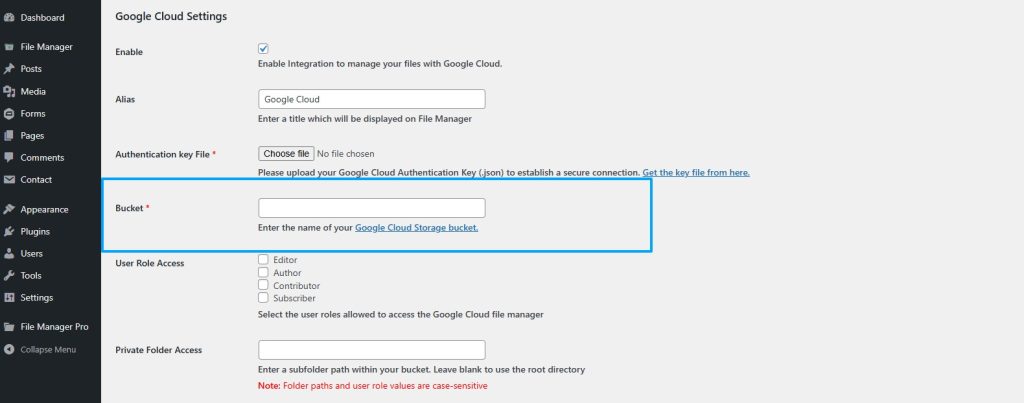Click the Forms icon in sidebar
The height and width of the screenshot is (403, 1024).
pos(9,114)
